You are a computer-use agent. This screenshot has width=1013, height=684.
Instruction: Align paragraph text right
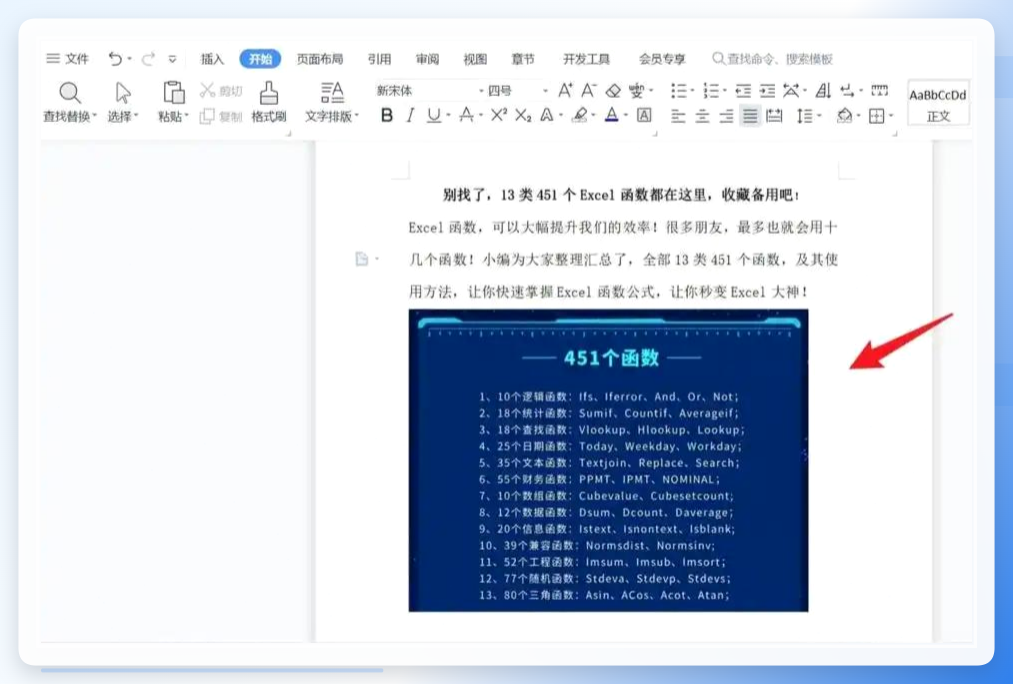coord(726,116)
